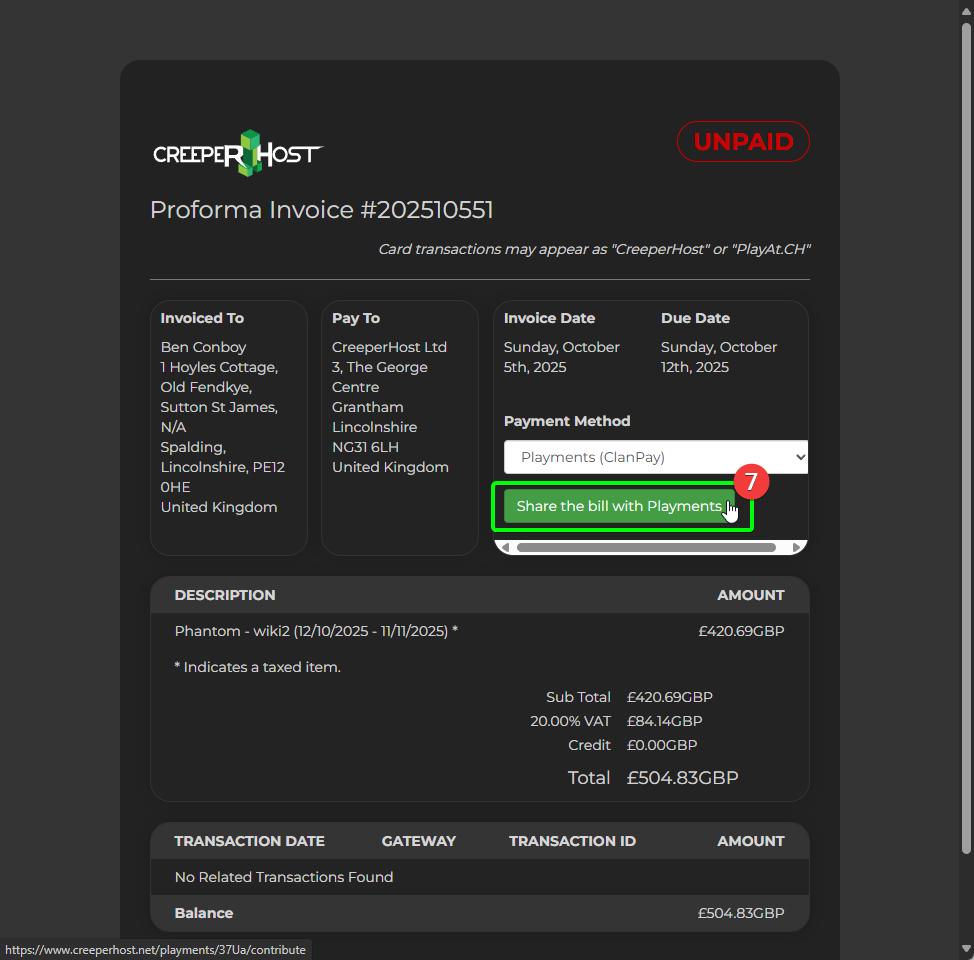
Task: Select the GATEWAY column header
Action: [418, 841]
